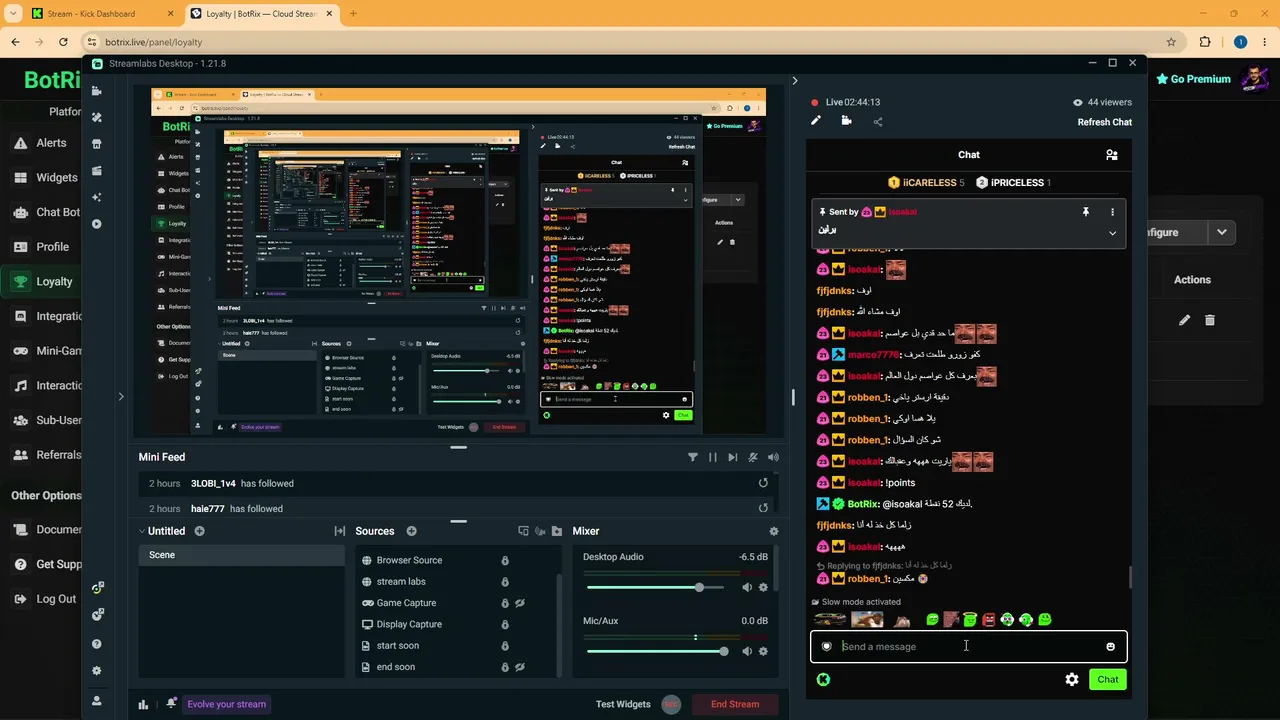The width and height of the screenshot is (1280, 720).
Task: Toggle lock on Browser Source
Action: [x=505, y=560]
